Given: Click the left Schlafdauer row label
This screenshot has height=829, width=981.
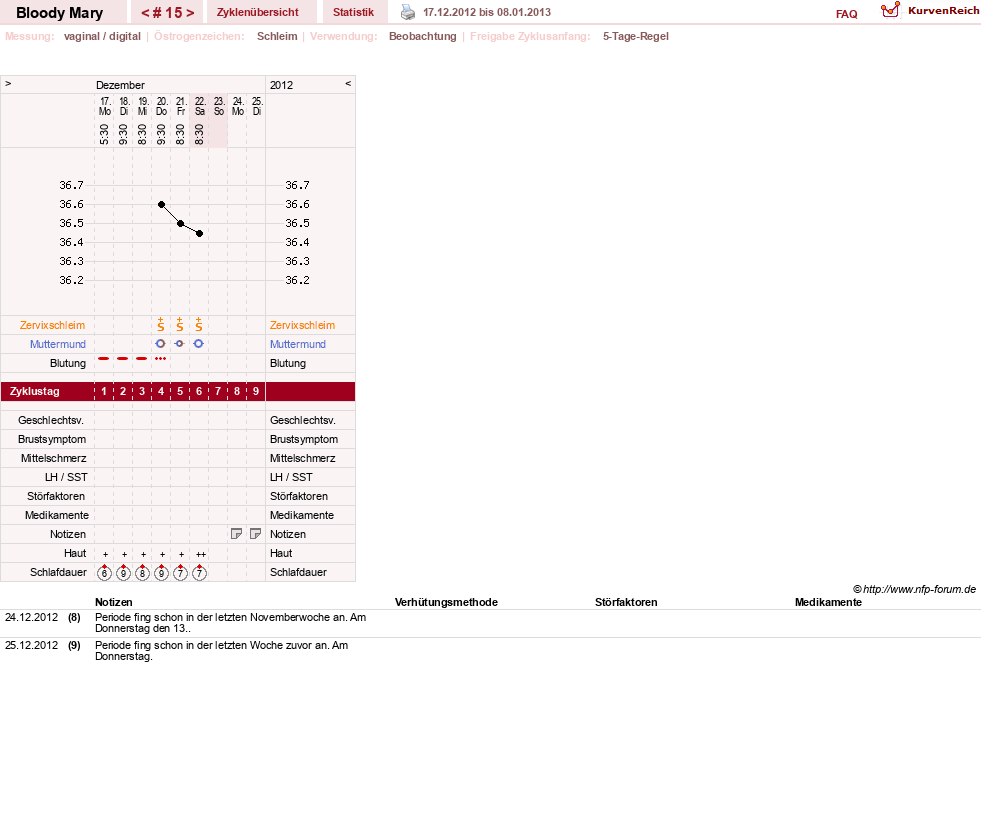Looking at the screenshot, I should (58, 572).
